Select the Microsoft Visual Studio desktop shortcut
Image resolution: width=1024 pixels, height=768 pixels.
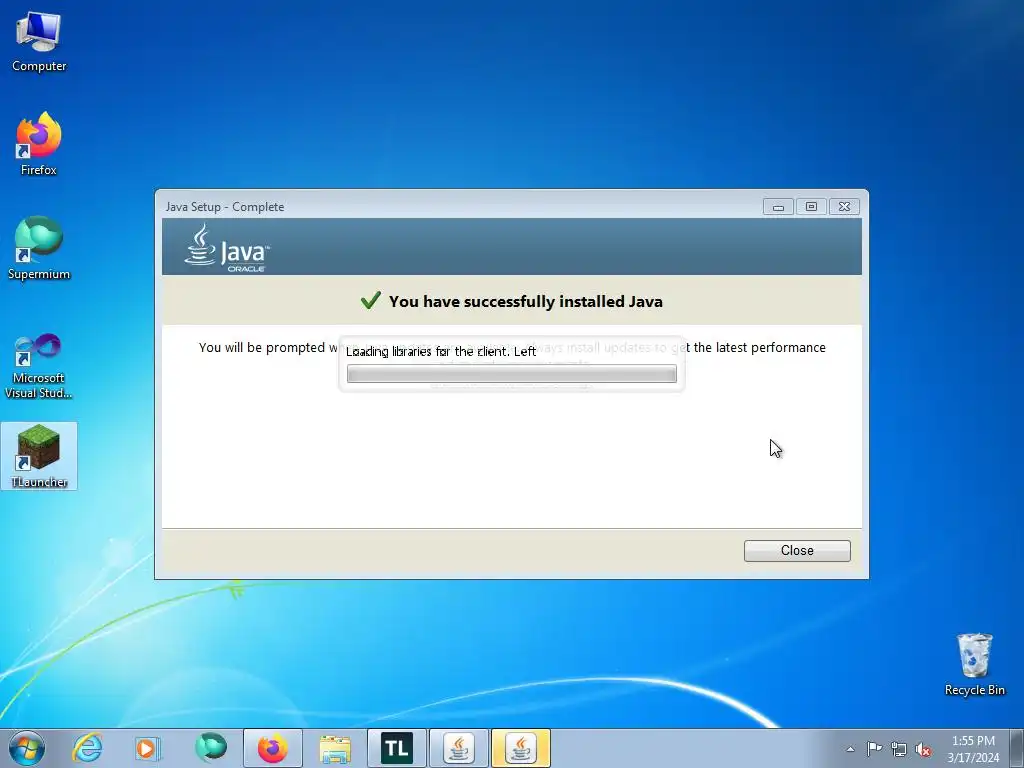click(x=39, y=366)
